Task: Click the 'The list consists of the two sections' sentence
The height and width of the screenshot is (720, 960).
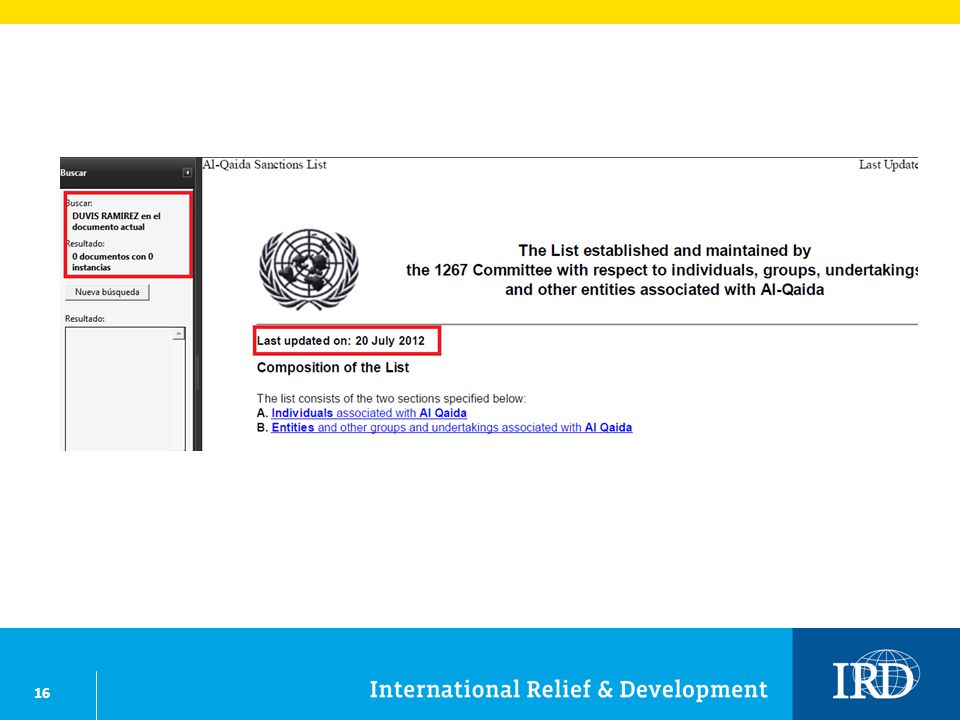Action: (x=391, y=399)
